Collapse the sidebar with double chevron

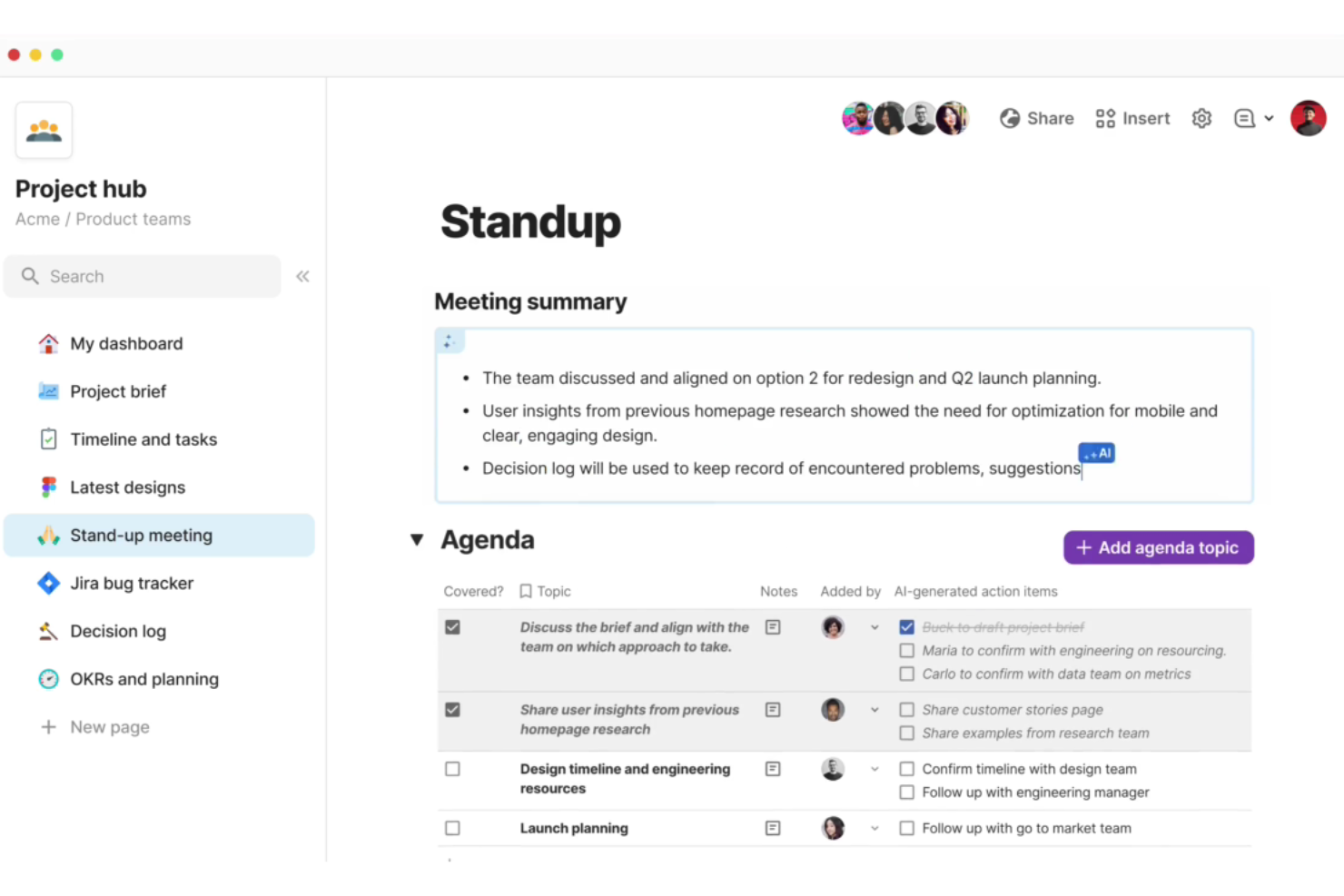point(302,276)
